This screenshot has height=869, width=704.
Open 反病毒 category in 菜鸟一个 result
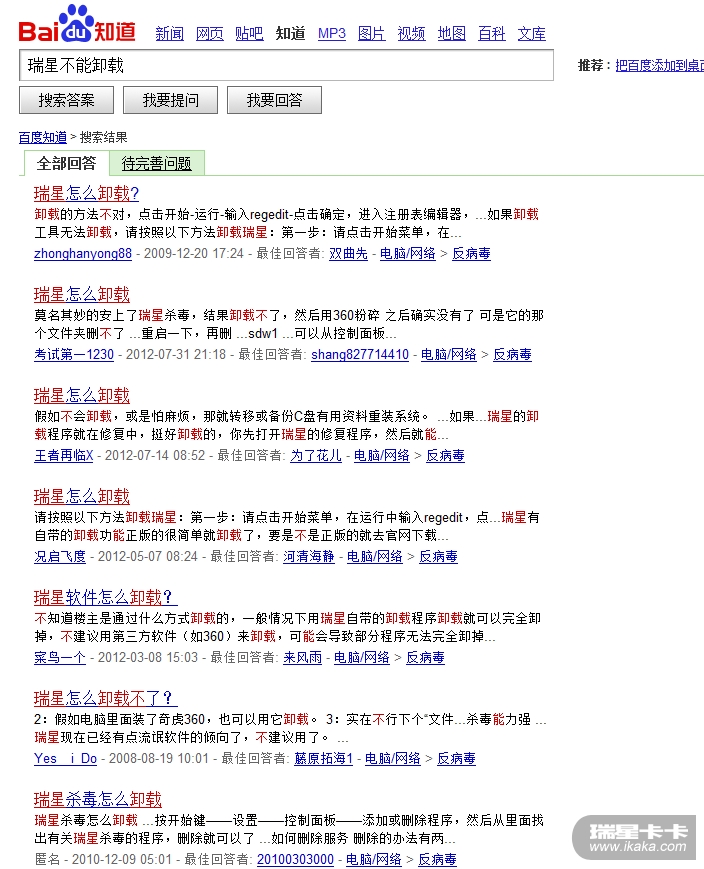point(425,657)
